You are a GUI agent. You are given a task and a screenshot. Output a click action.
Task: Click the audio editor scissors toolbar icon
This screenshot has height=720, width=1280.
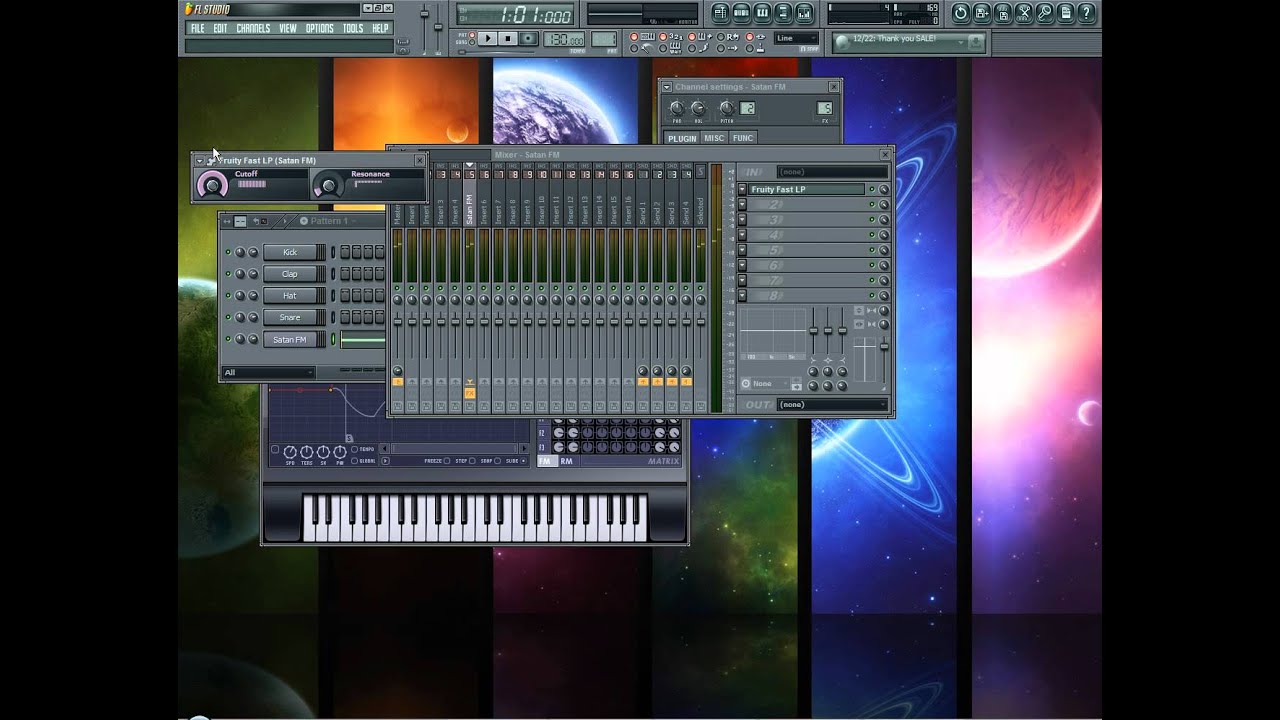pos(1024,13)
